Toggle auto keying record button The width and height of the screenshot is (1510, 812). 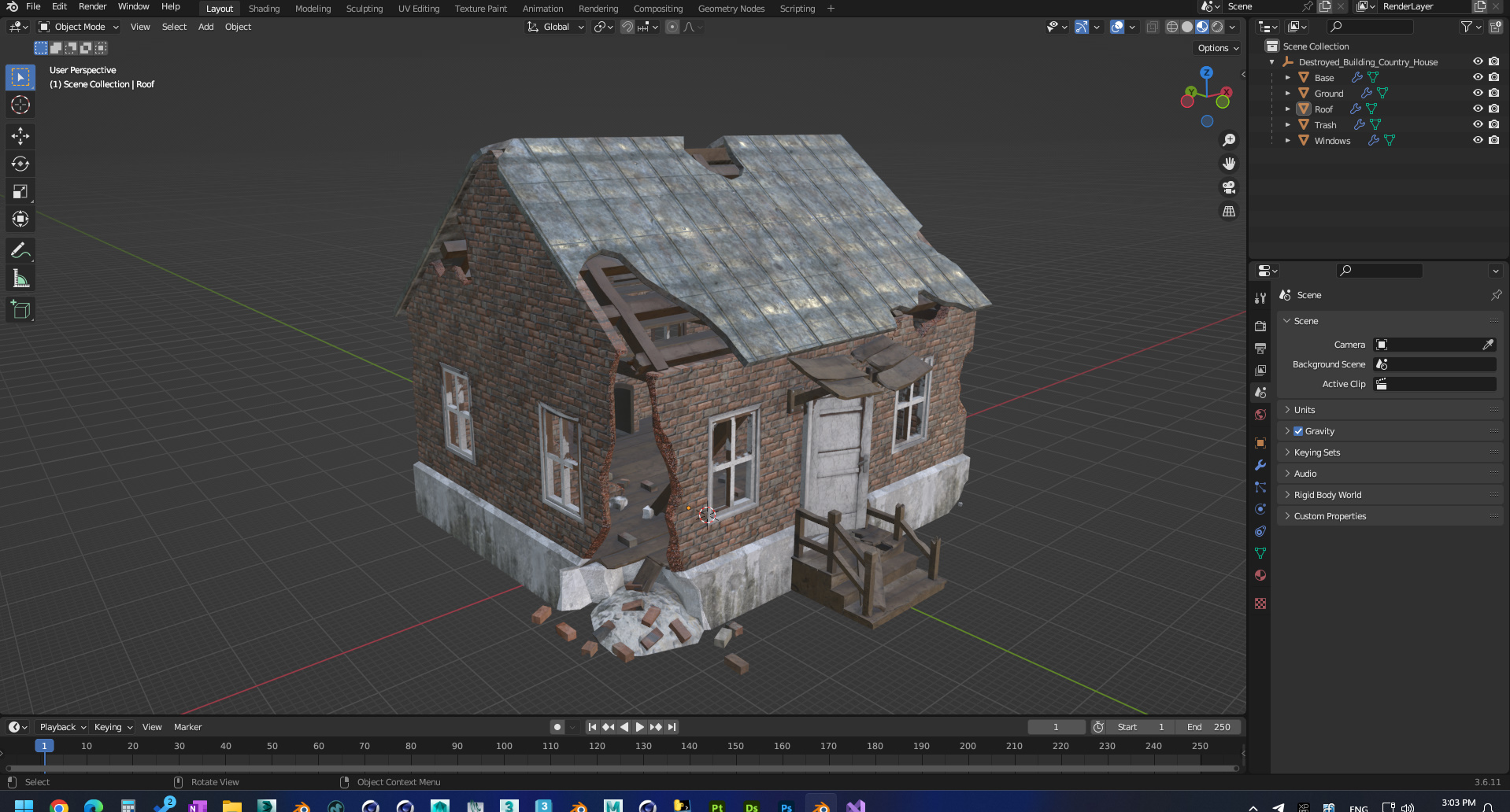click(557, 727)
